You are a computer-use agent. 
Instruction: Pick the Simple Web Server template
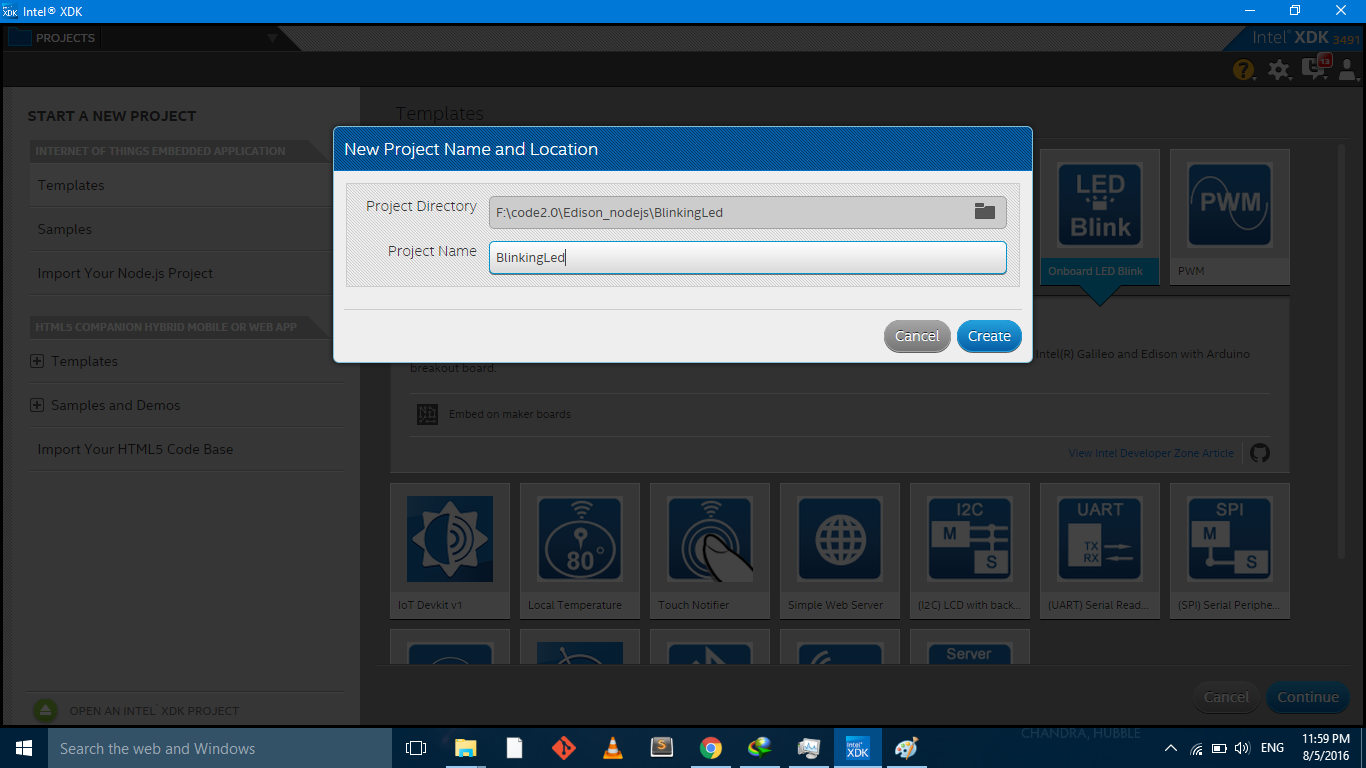(x=839, y=551)
